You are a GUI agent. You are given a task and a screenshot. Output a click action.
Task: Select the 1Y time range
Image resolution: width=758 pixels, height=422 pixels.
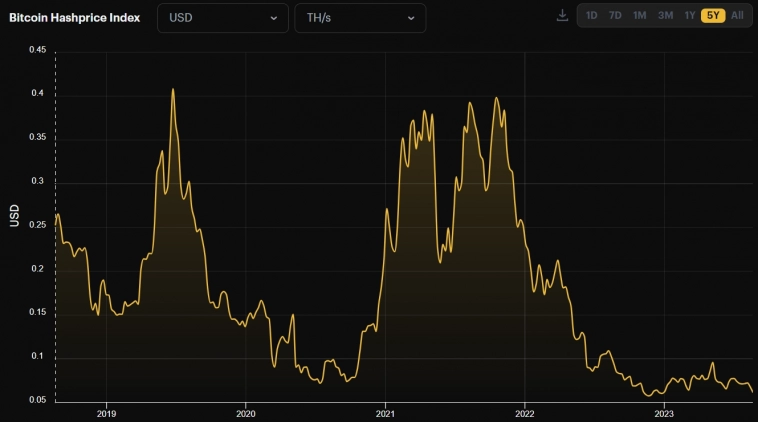coord(689,16)
